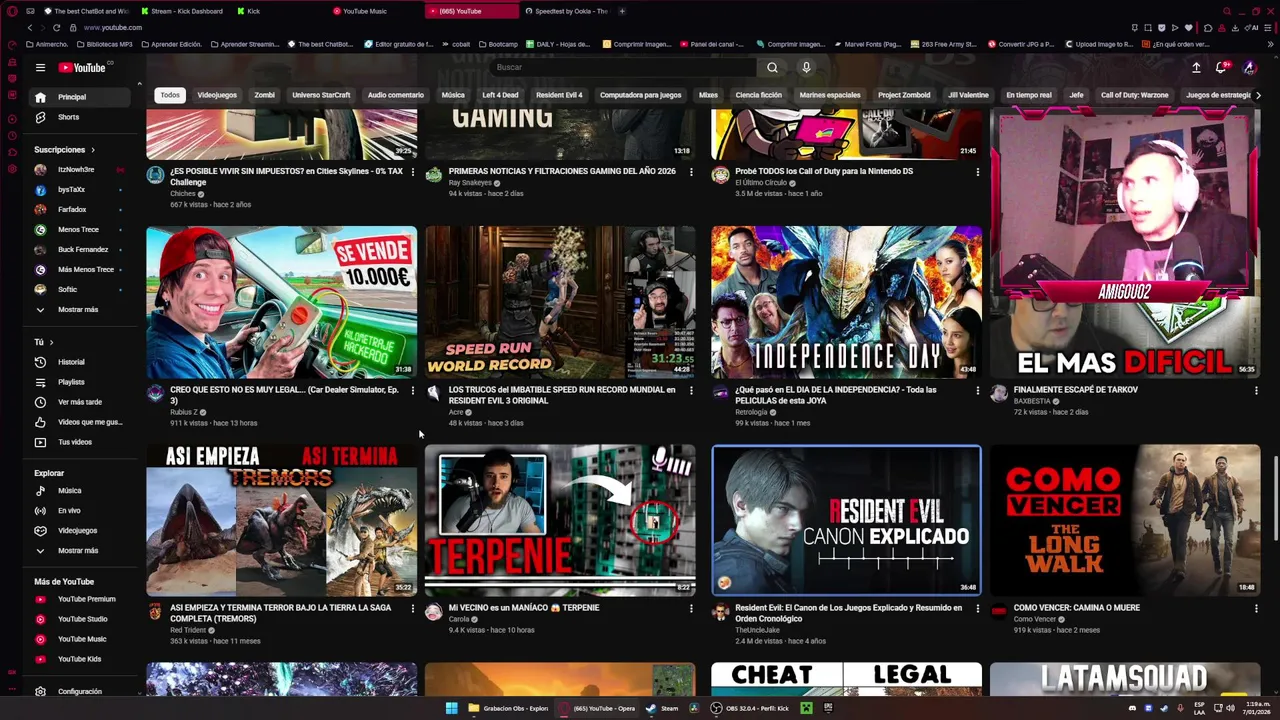Open Configuración in sidebar

coord(80,691)
